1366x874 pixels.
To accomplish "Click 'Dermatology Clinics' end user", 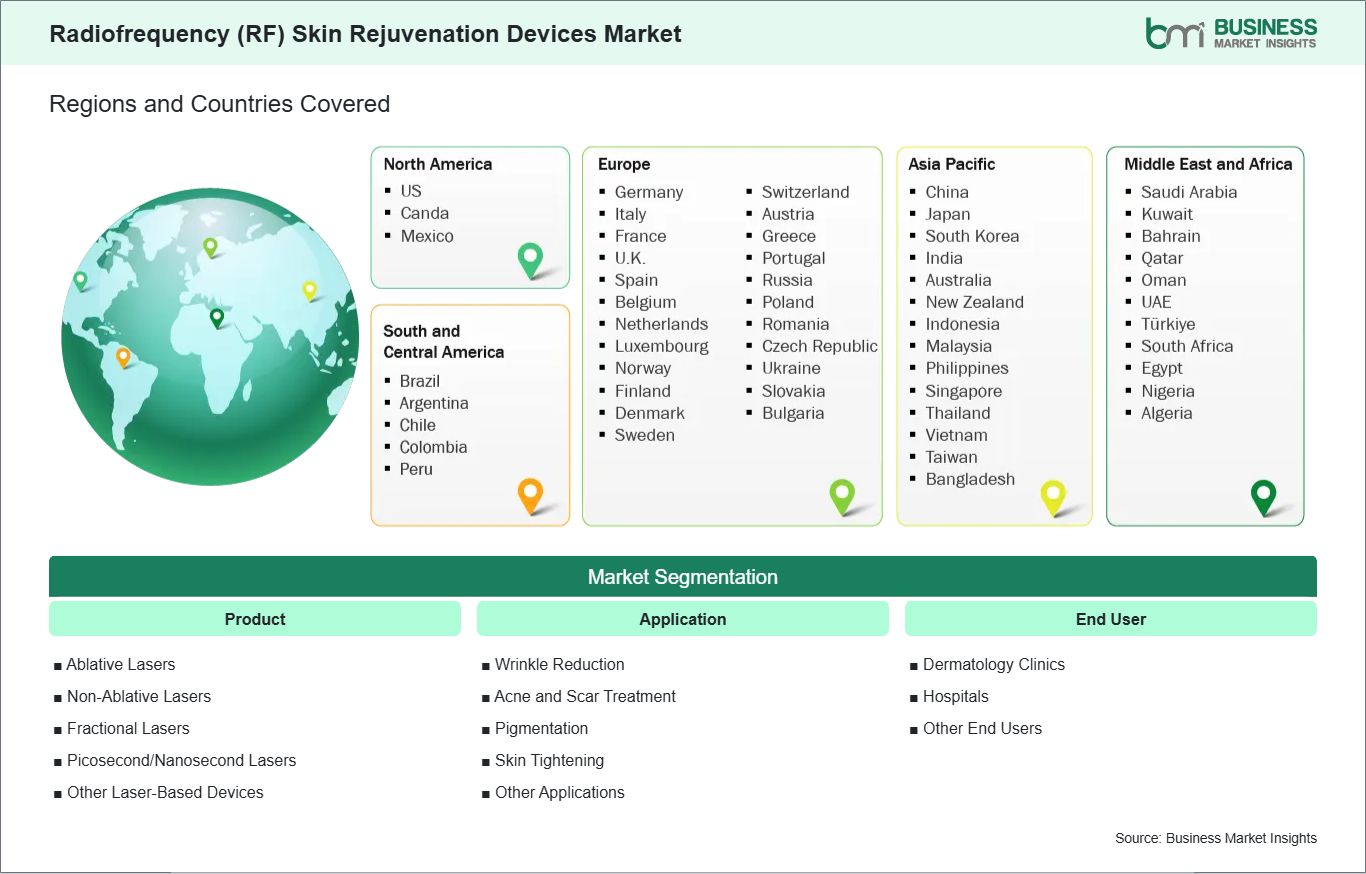I will pos(994,664).
